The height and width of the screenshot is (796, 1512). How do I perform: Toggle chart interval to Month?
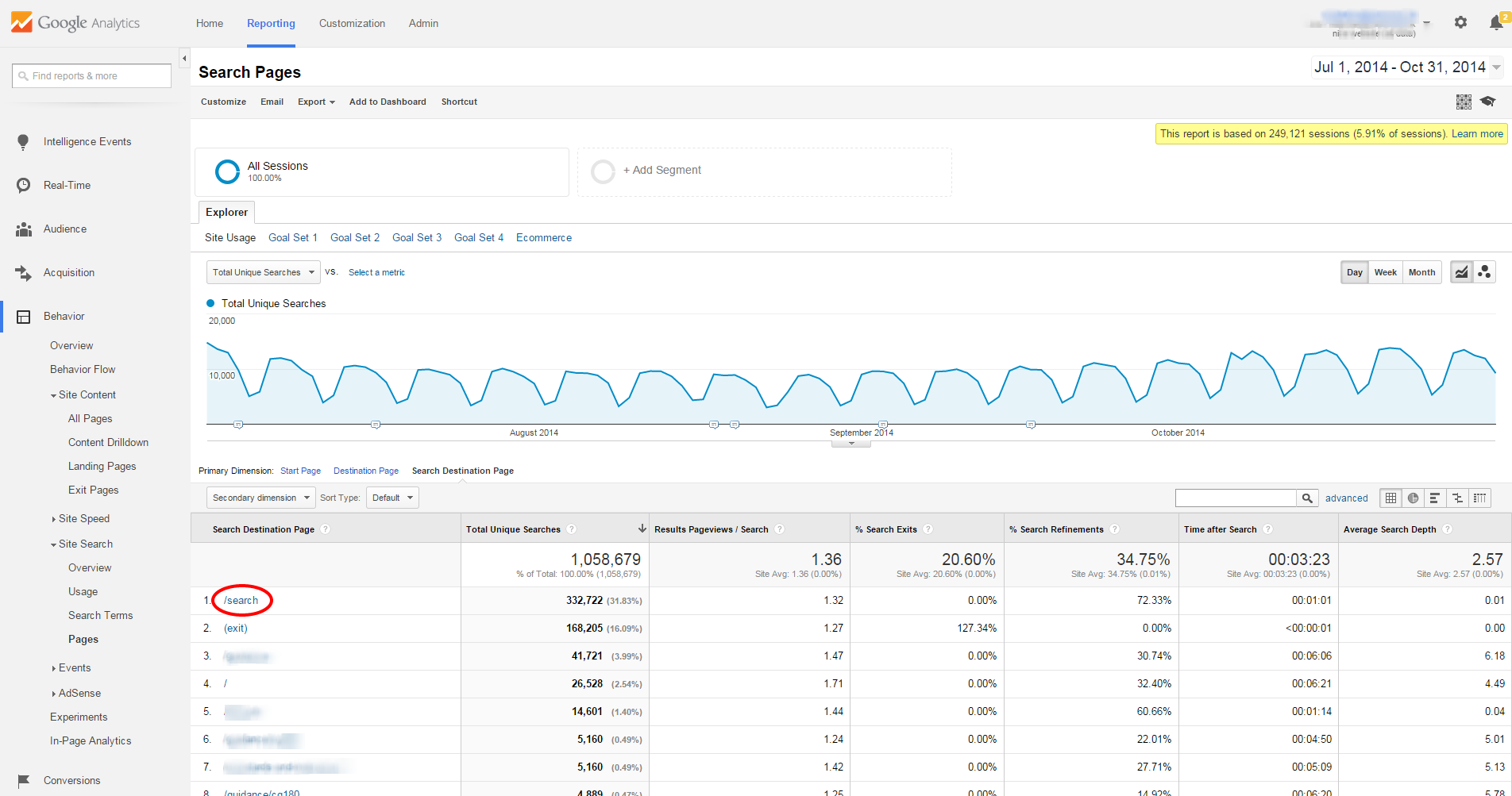coord(1421,272)
